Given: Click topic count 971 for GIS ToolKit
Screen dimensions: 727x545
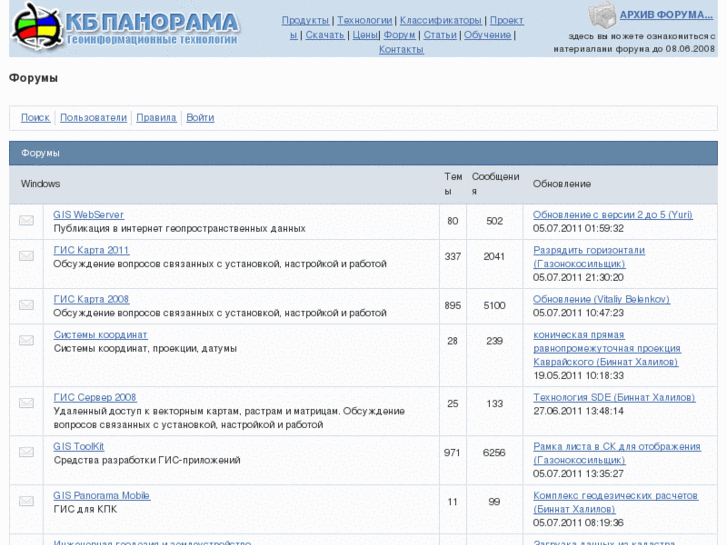Looking at the screenshot, I should coord(453,453).
